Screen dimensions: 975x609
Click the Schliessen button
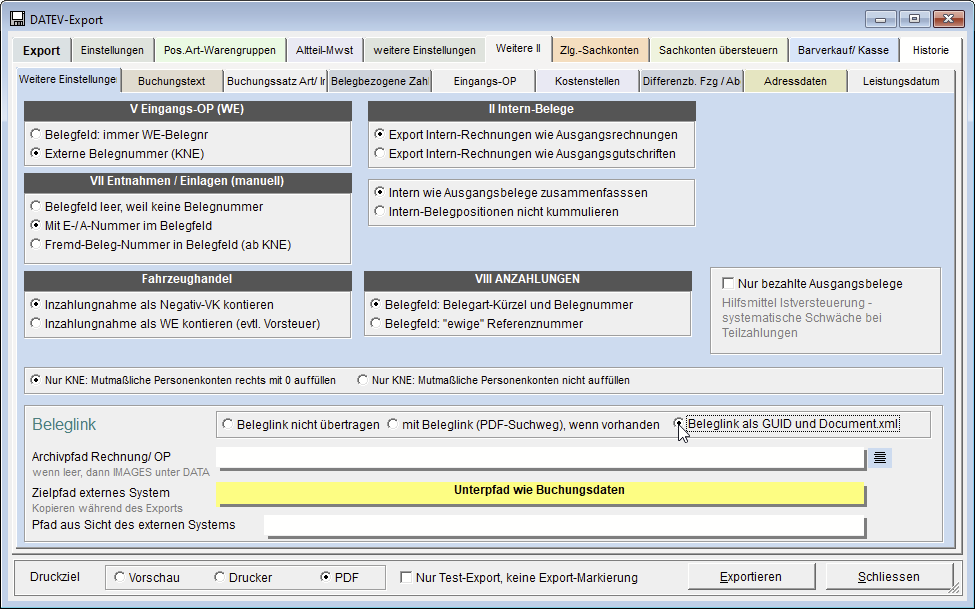889,577
